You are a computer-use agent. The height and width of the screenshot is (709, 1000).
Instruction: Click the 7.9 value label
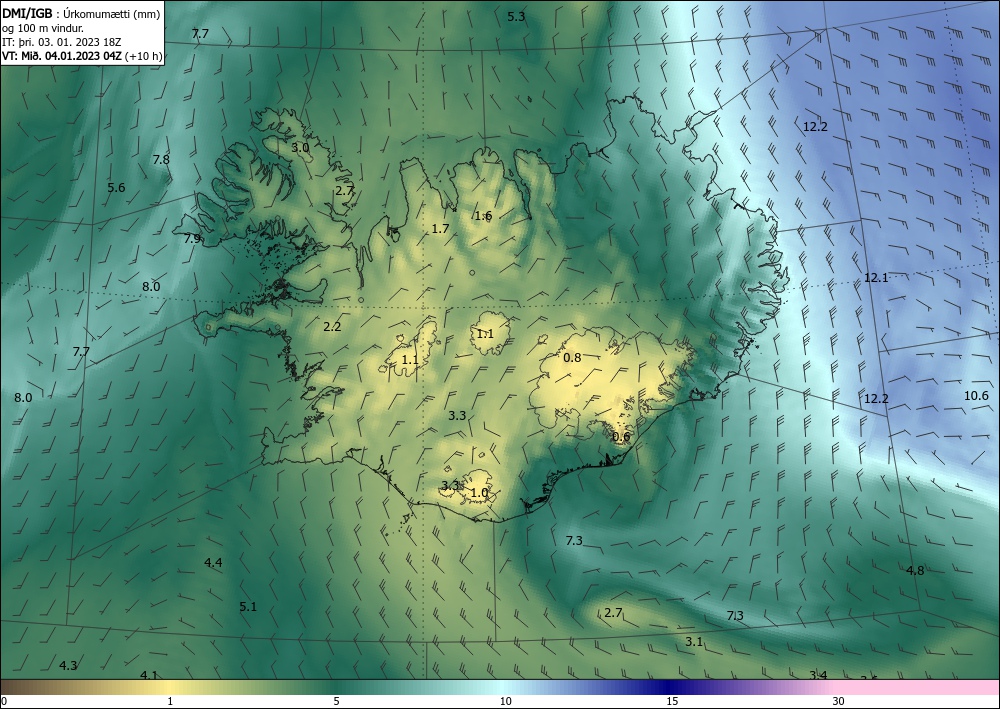[192, 238]
